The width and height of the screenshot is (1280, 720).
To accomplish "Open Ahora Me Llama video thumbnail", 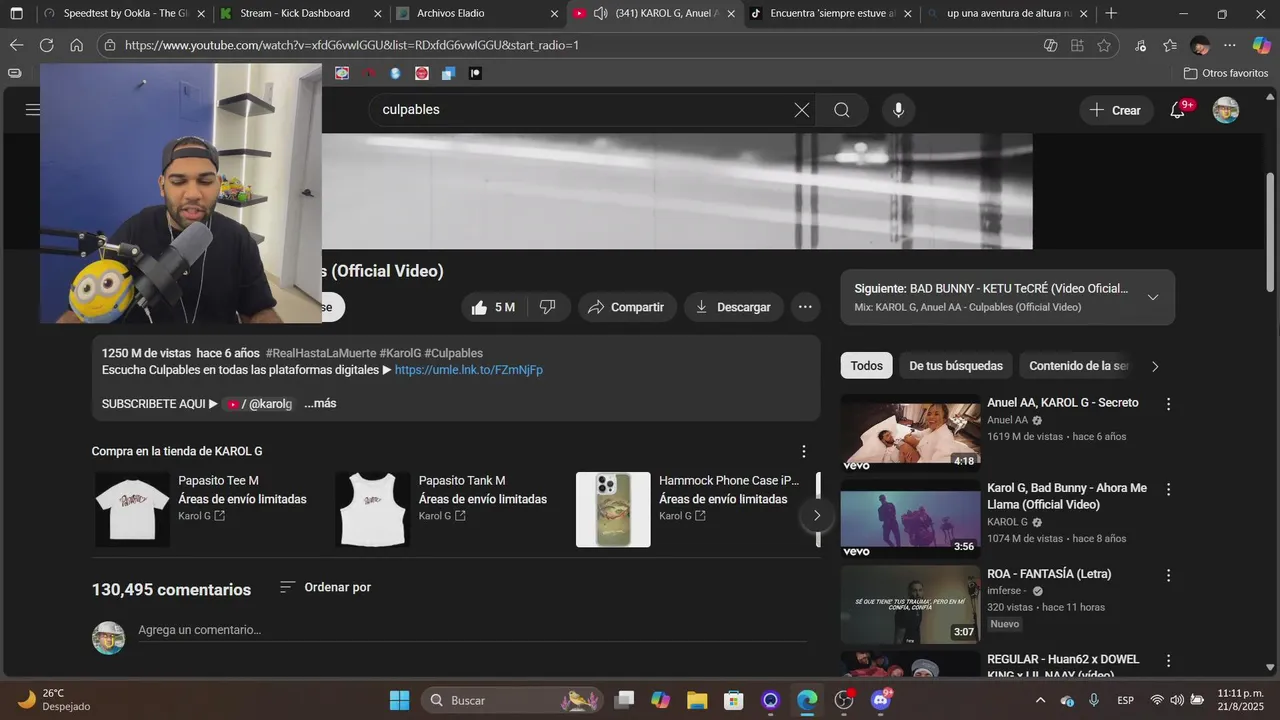I will 910,518.
